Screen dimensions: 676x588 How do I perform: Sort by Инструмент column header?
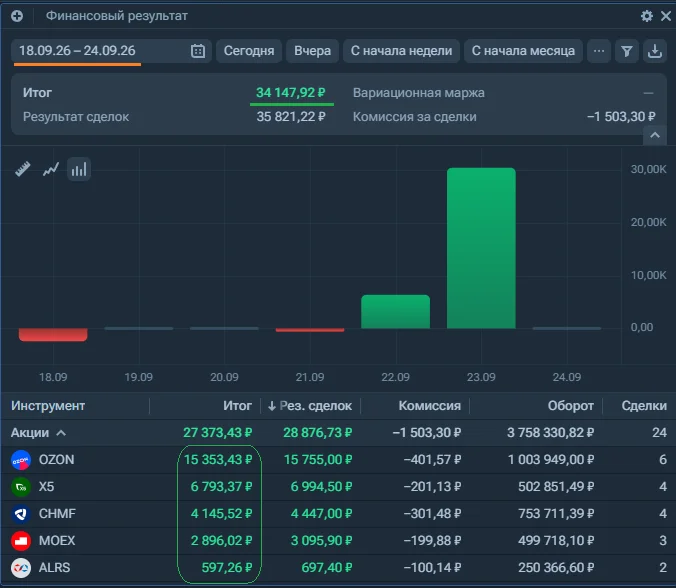coord(48,406)
